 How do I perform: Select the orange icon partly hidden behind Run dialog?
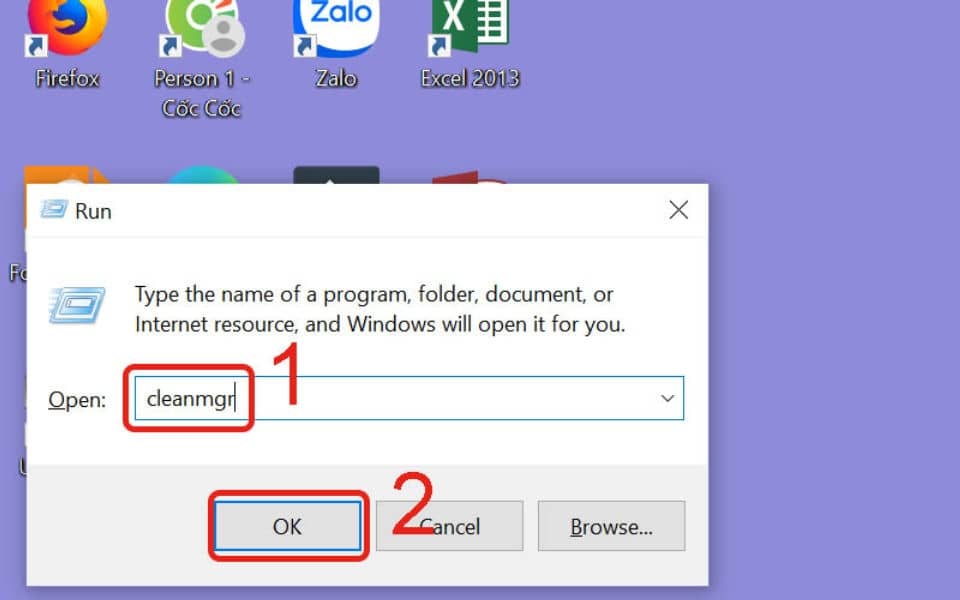click(x=66, y=175)
